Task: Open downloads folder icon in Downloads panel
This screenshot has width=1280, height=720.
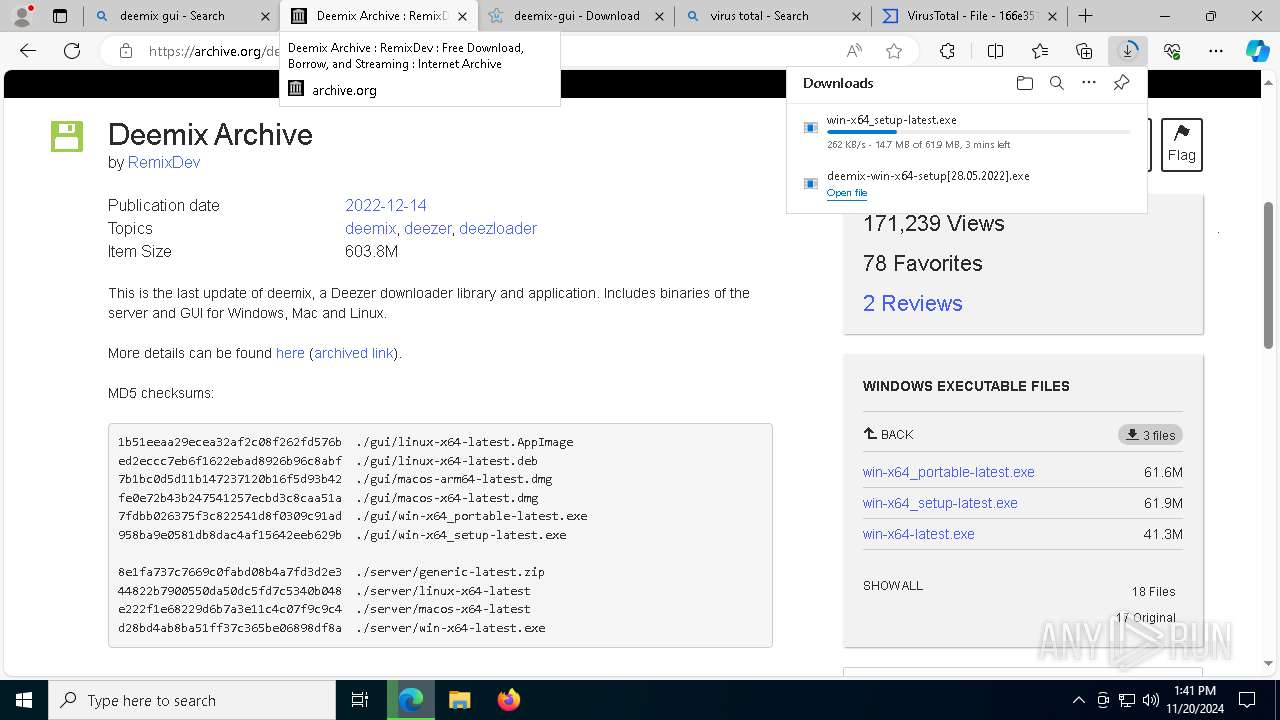Action: tap(1024, 83)
